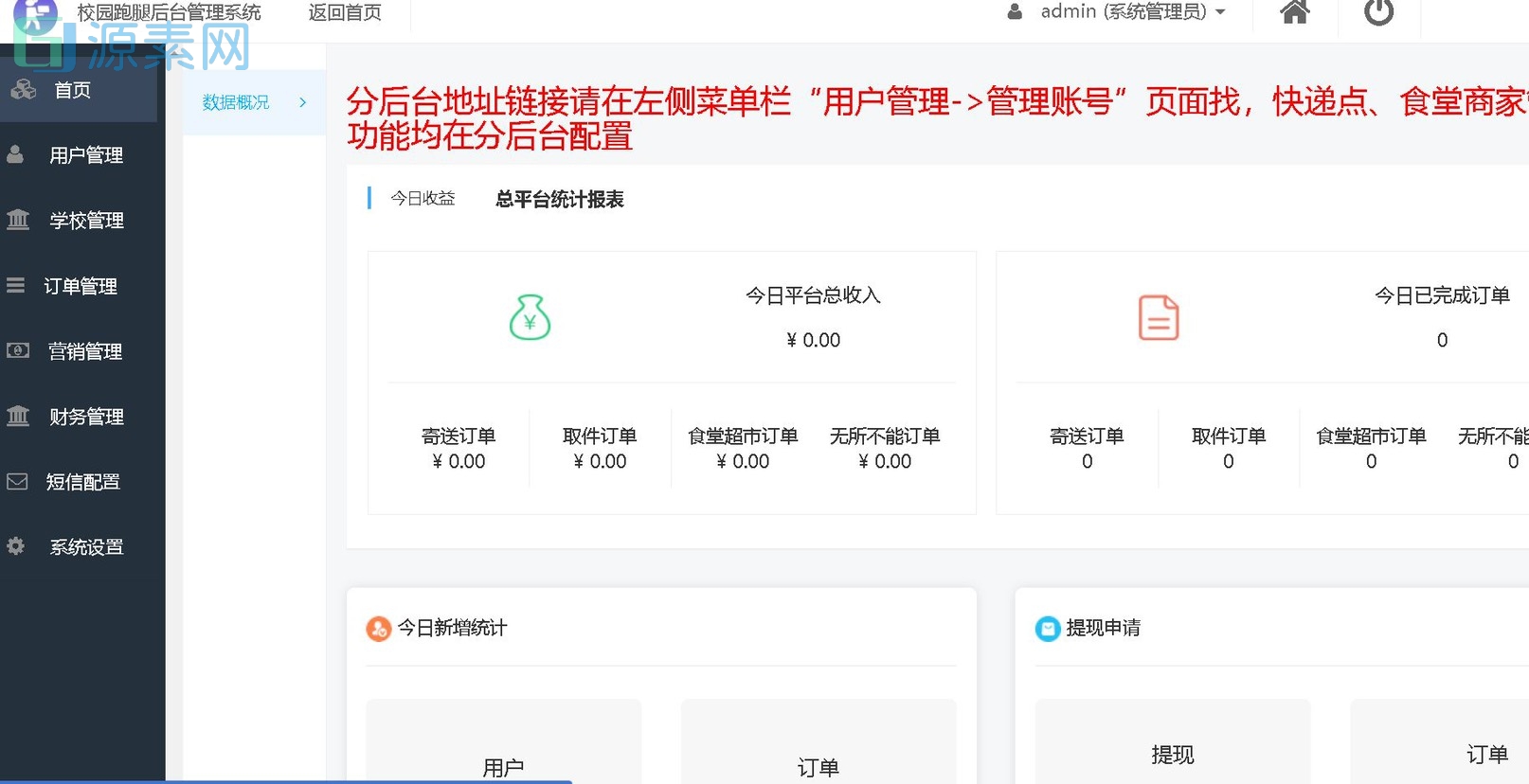Click the red notice about 分后台地址

click(x=937, y=118)
